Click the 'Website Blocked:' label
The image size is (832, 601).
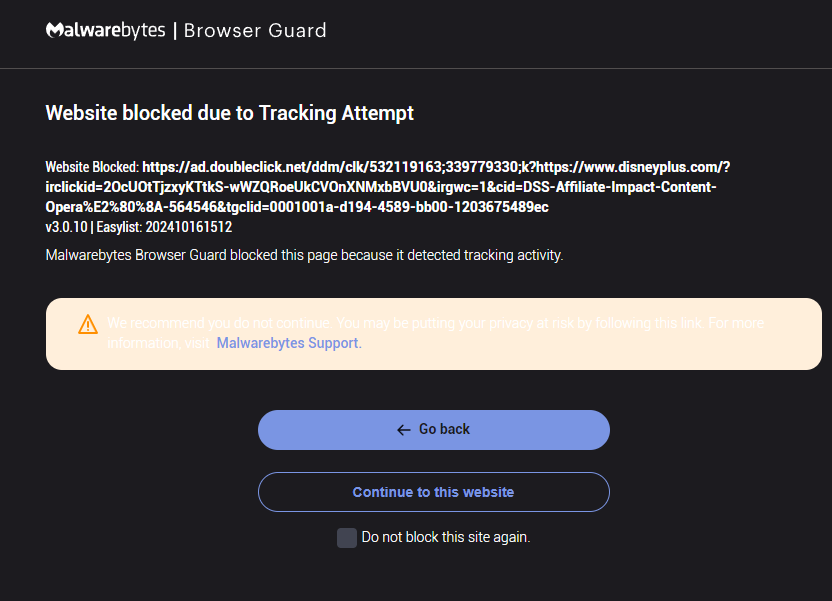(92, 167)
